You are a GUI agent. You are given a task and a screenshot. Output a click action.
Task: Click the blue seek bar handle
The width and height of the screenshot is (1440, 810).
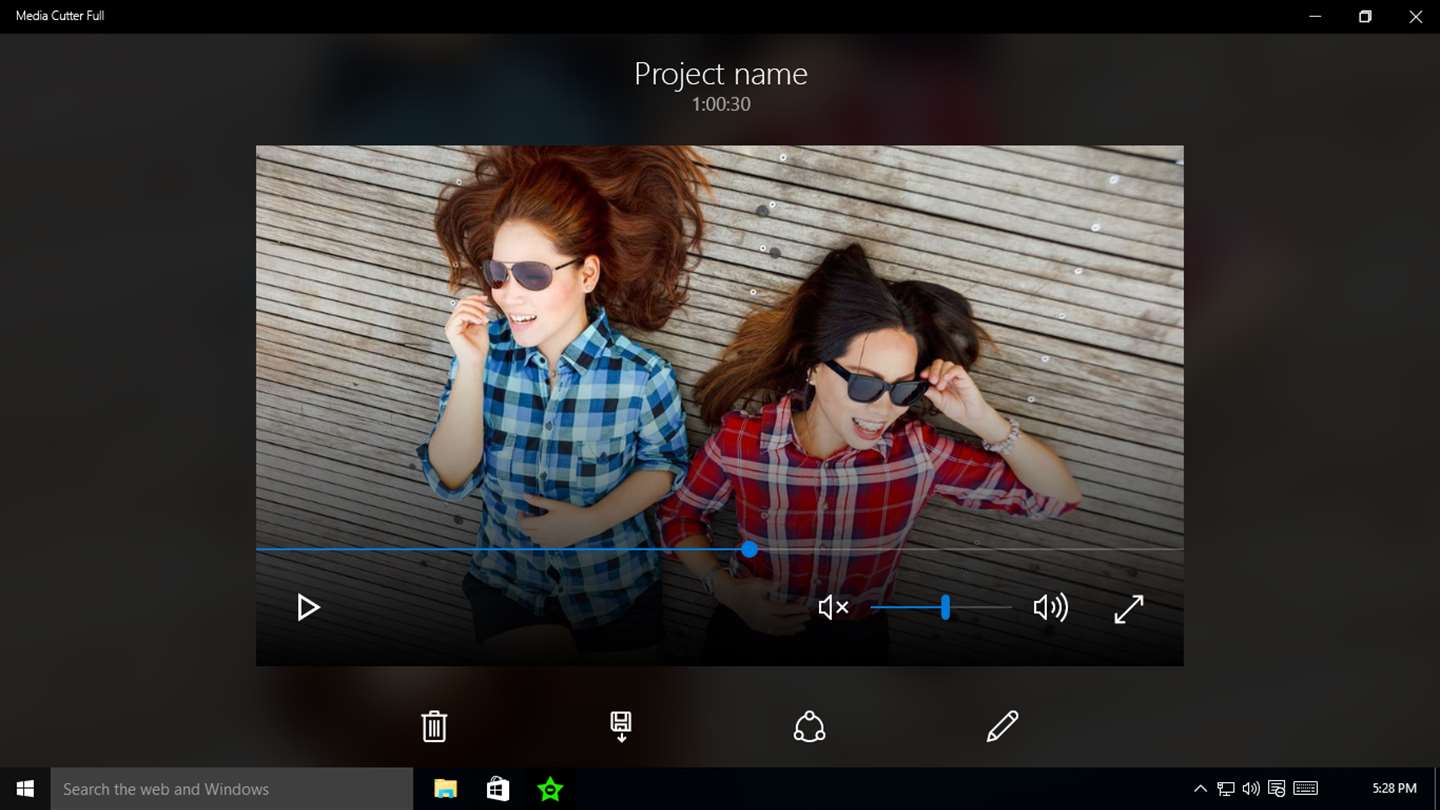coord(749,549)
